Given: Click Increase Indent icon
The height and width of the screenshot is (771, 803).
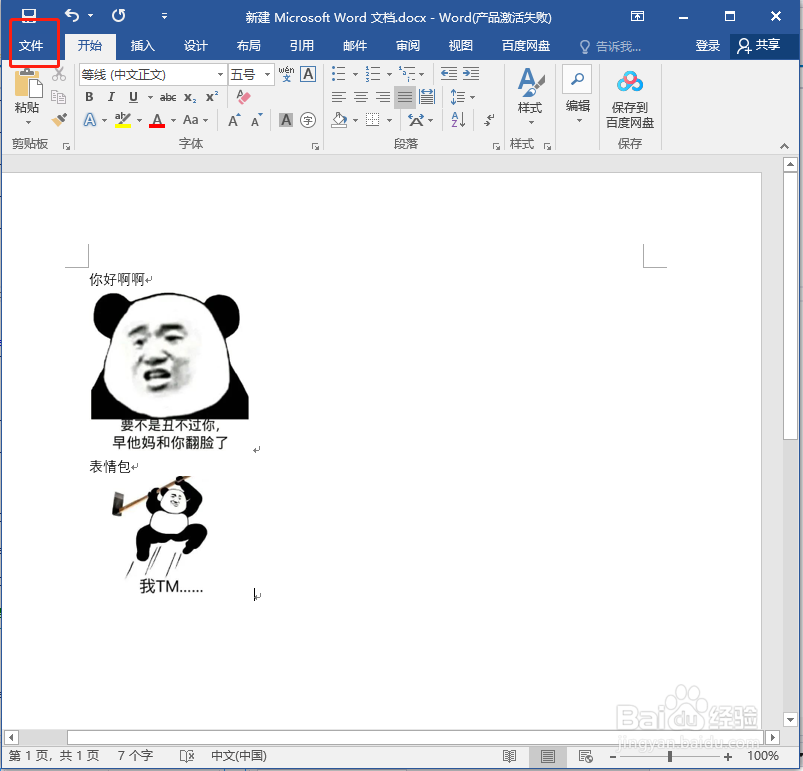Looking at the screenshot, I should pos(471,74).
